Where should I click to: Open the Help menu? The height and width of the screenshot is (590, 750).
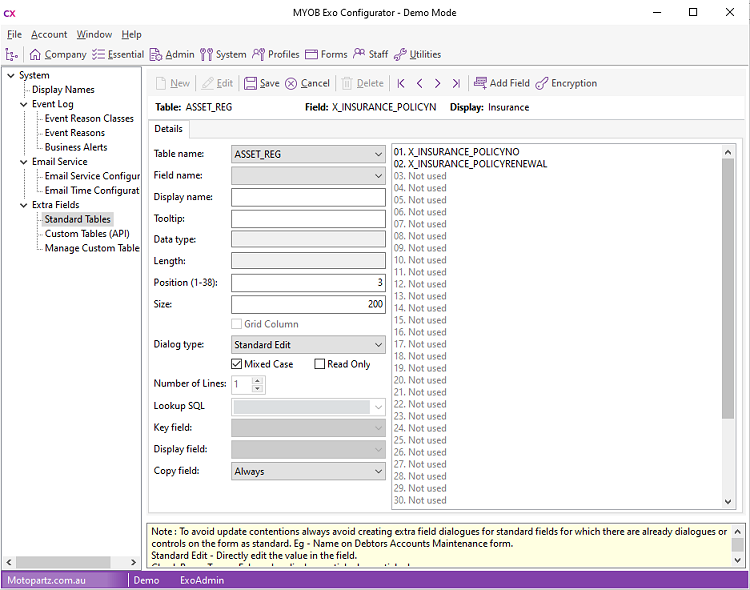click(x=131, y=34)
